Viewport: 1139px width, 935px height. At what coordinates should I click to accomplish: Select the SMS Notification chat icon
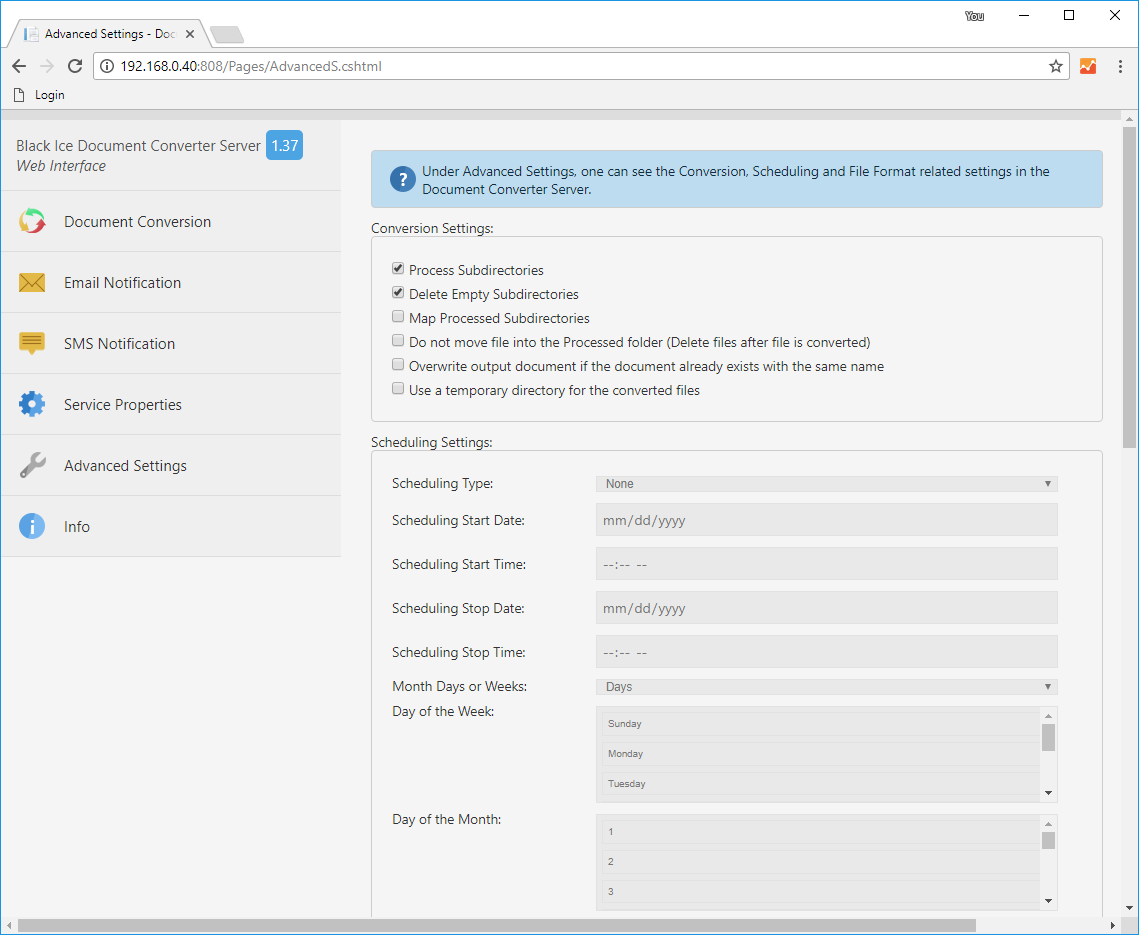pos(31,343)
